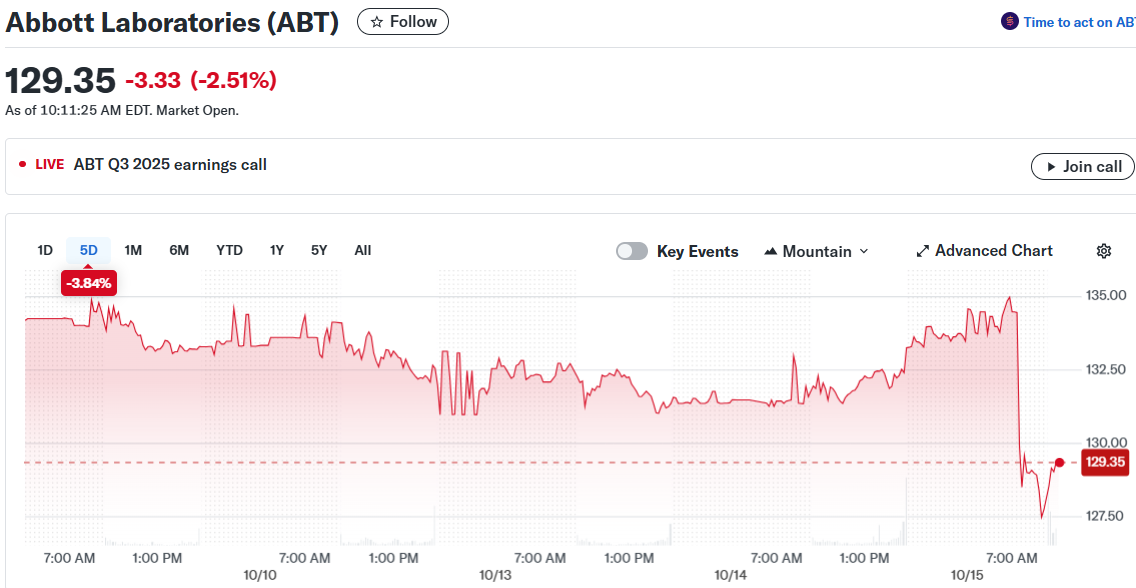1136x588 pixels.
Task: Select the 1M time range tab
Action: tap(133, 250)
